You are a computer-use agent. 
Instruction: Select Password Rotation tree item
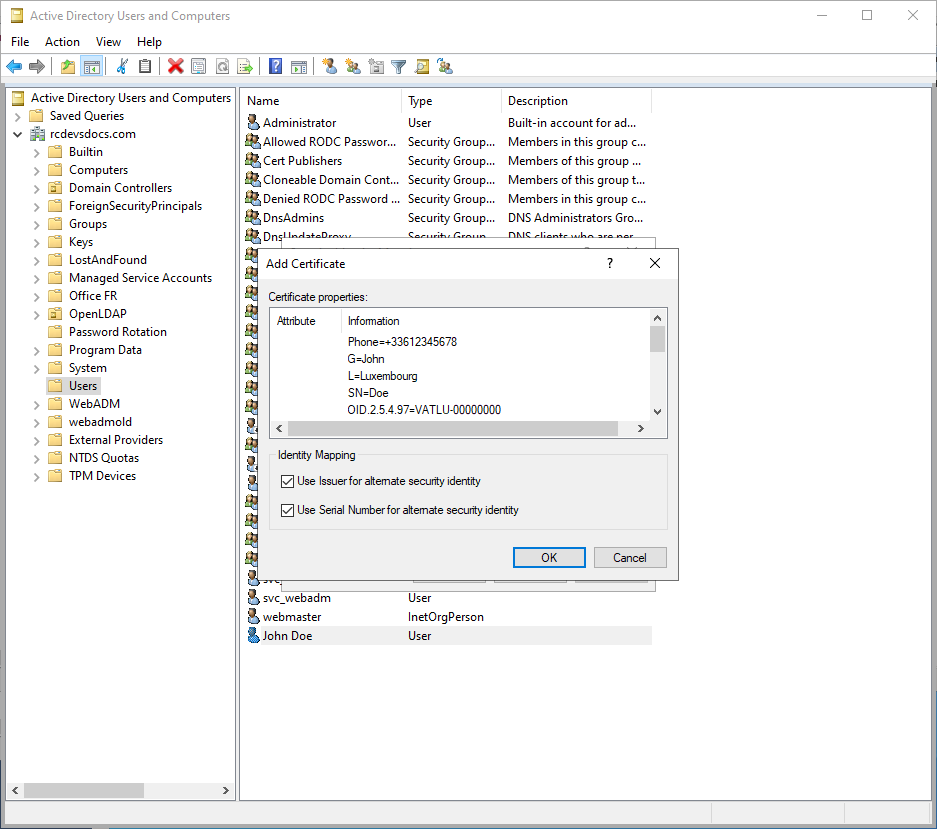pyautogui.click(x=118, y=332)
